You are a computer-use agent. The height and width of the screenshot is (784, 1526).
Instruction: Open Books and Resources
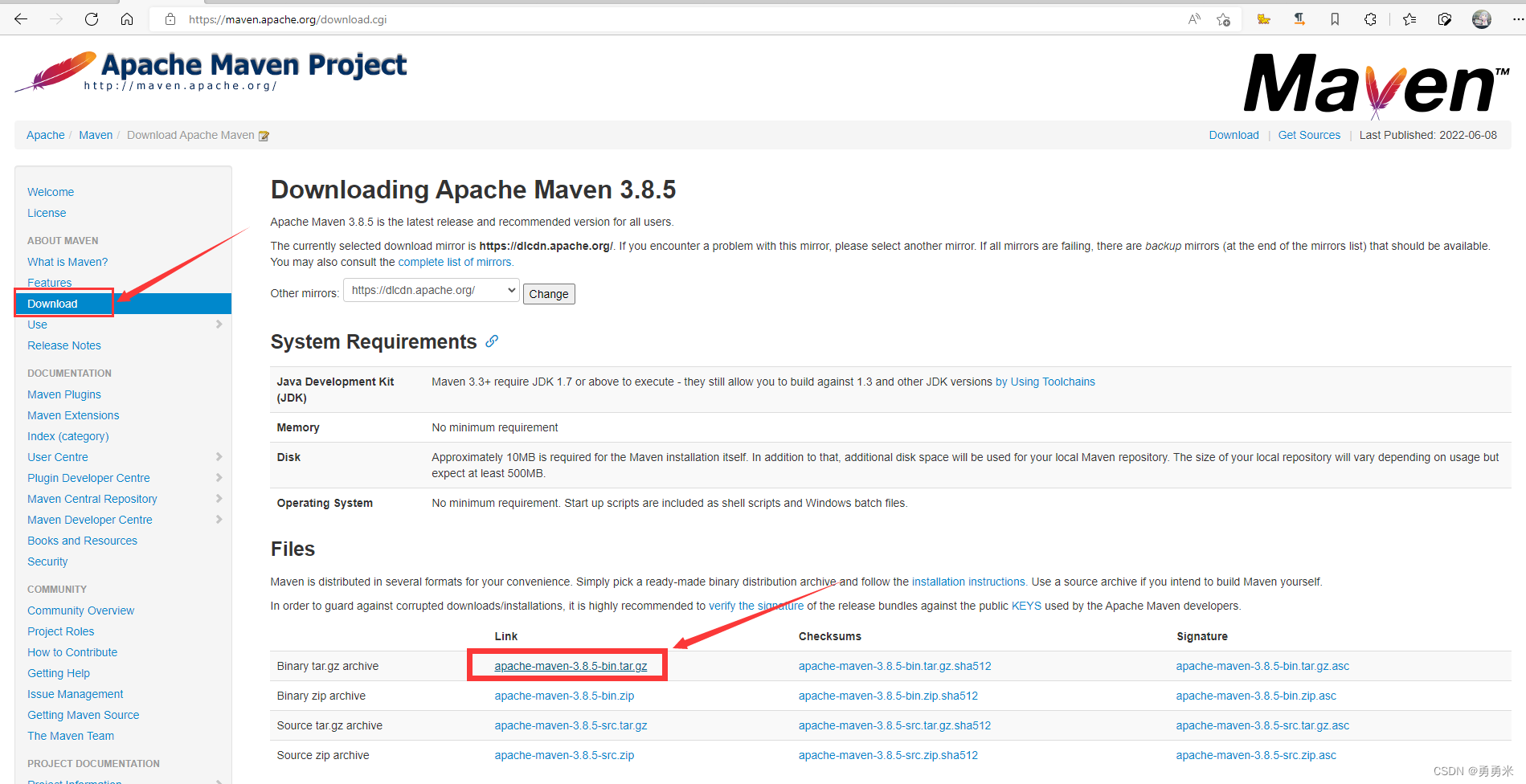(82, 541)
